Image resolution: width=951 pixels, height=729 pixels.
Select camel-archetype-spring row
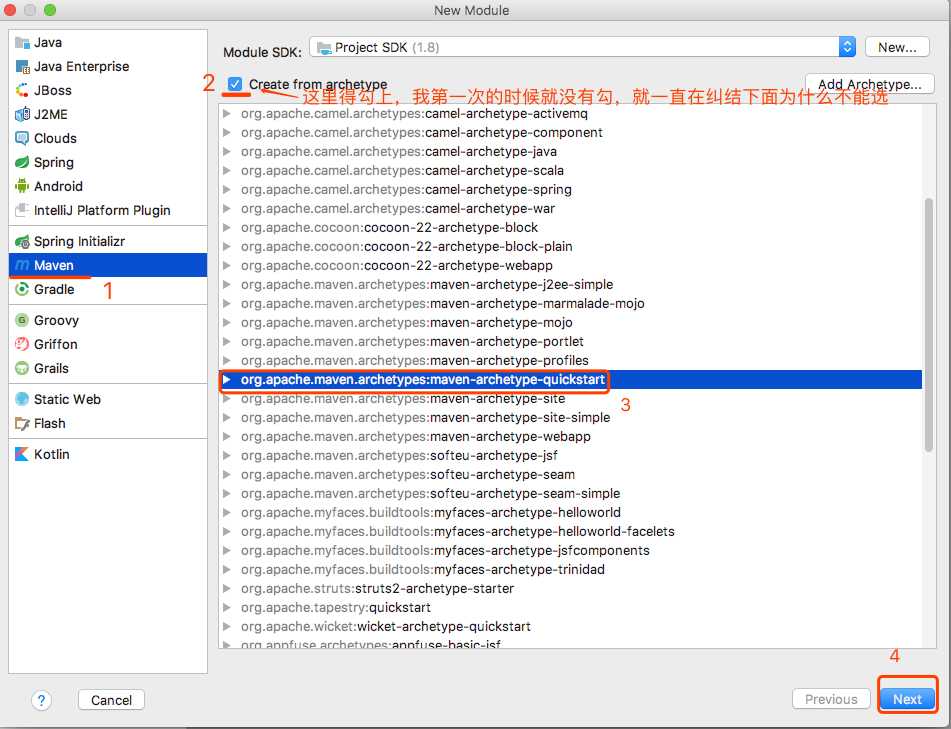coord(570,189)
